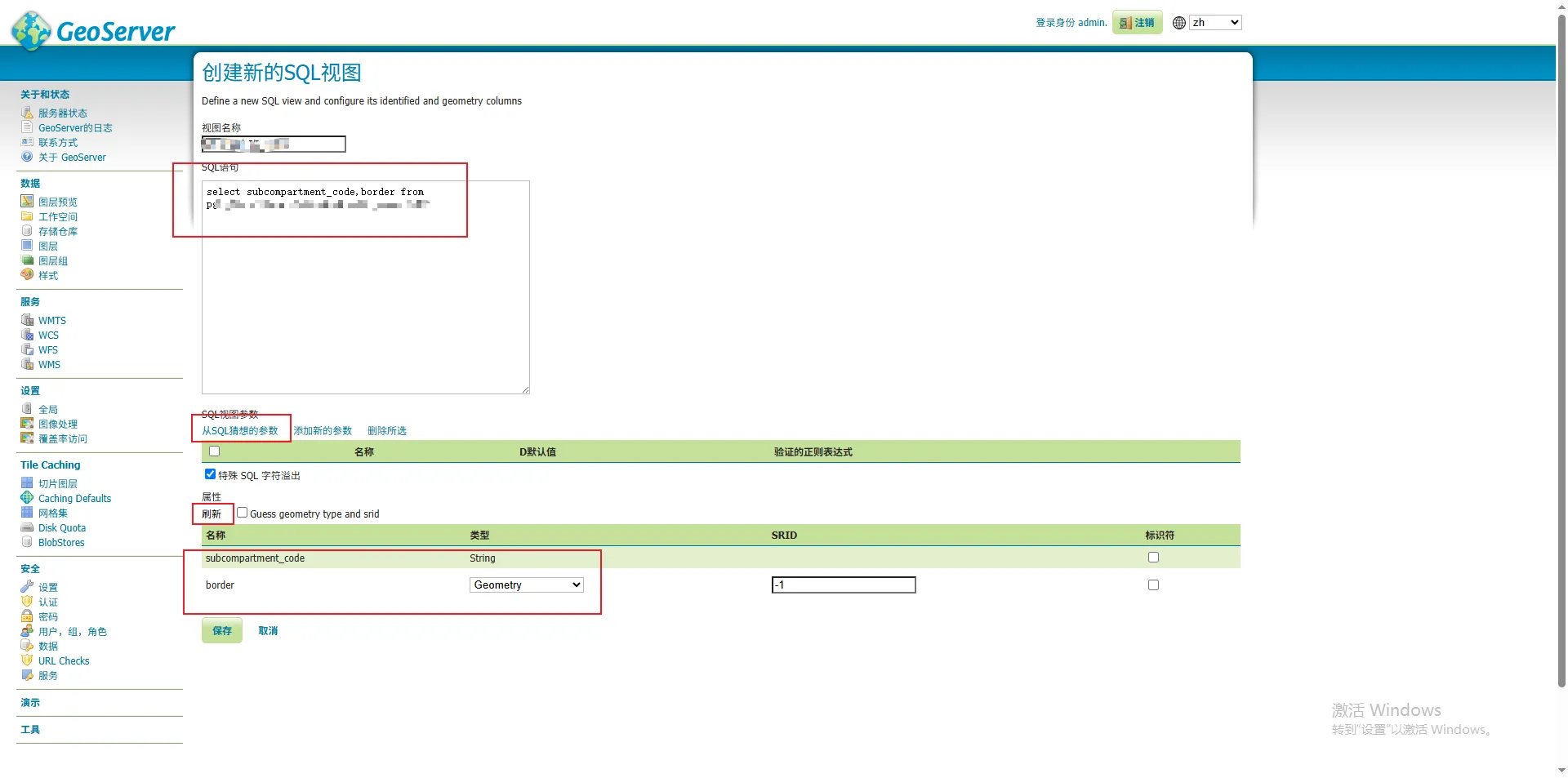1568x778 pixels.
Task: Click the GeoServer globe logo
Action: (x=32, y=31)
